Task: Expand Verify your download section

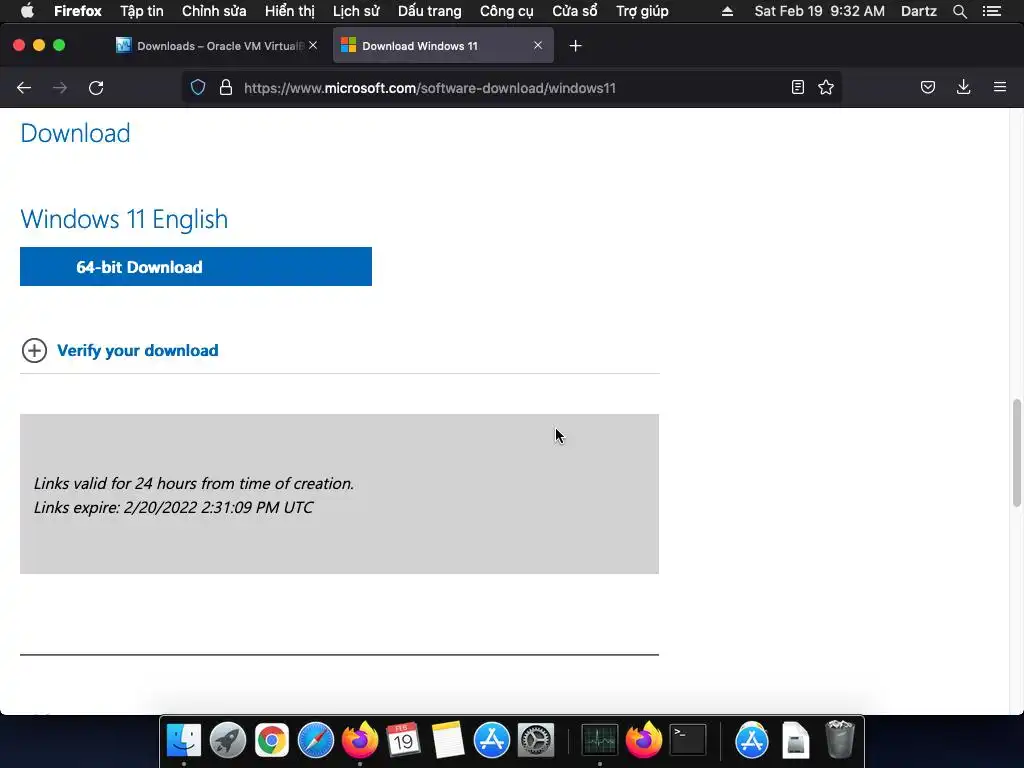Action: point(34,351)
